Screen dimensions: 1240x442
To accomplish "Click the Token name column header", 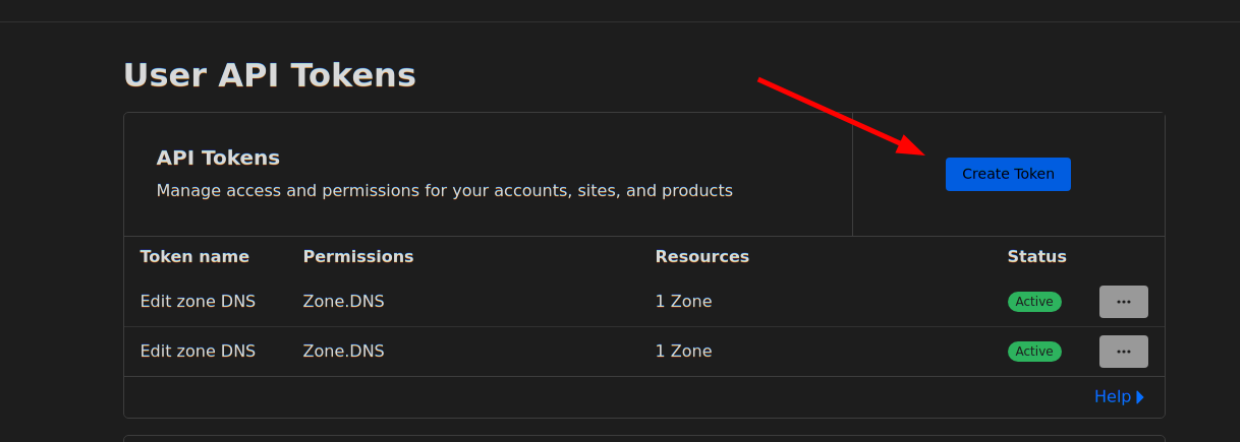I will tap(194, 256).
